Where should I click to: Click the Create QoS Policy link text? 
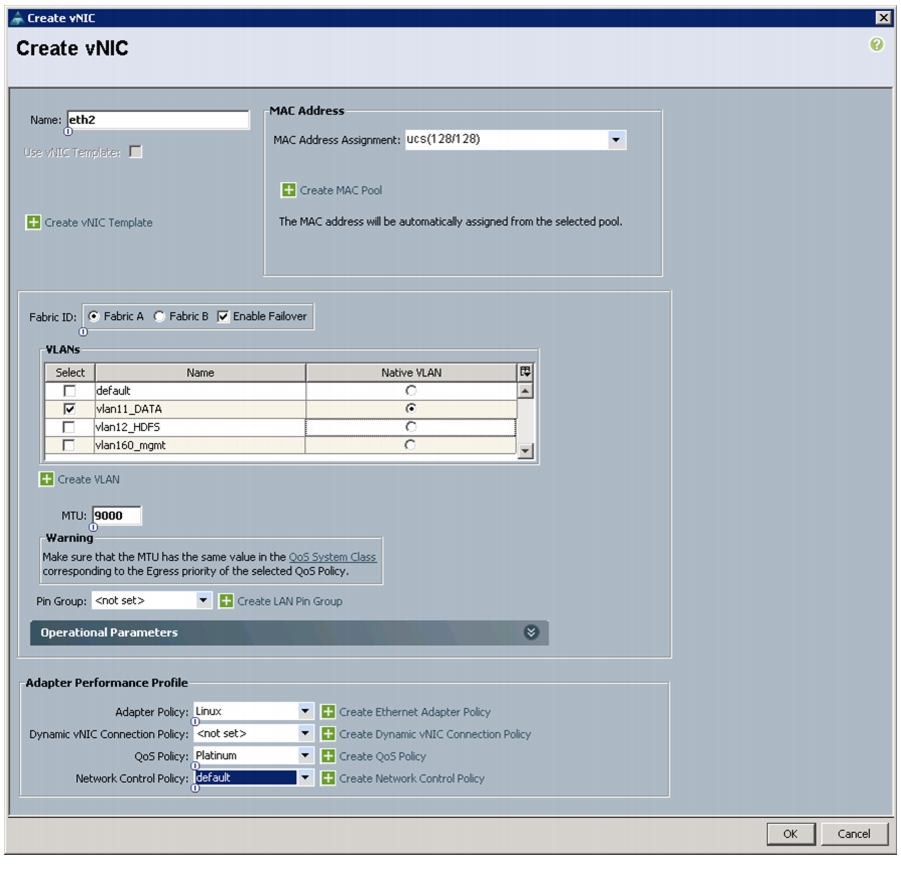[382, 756]
